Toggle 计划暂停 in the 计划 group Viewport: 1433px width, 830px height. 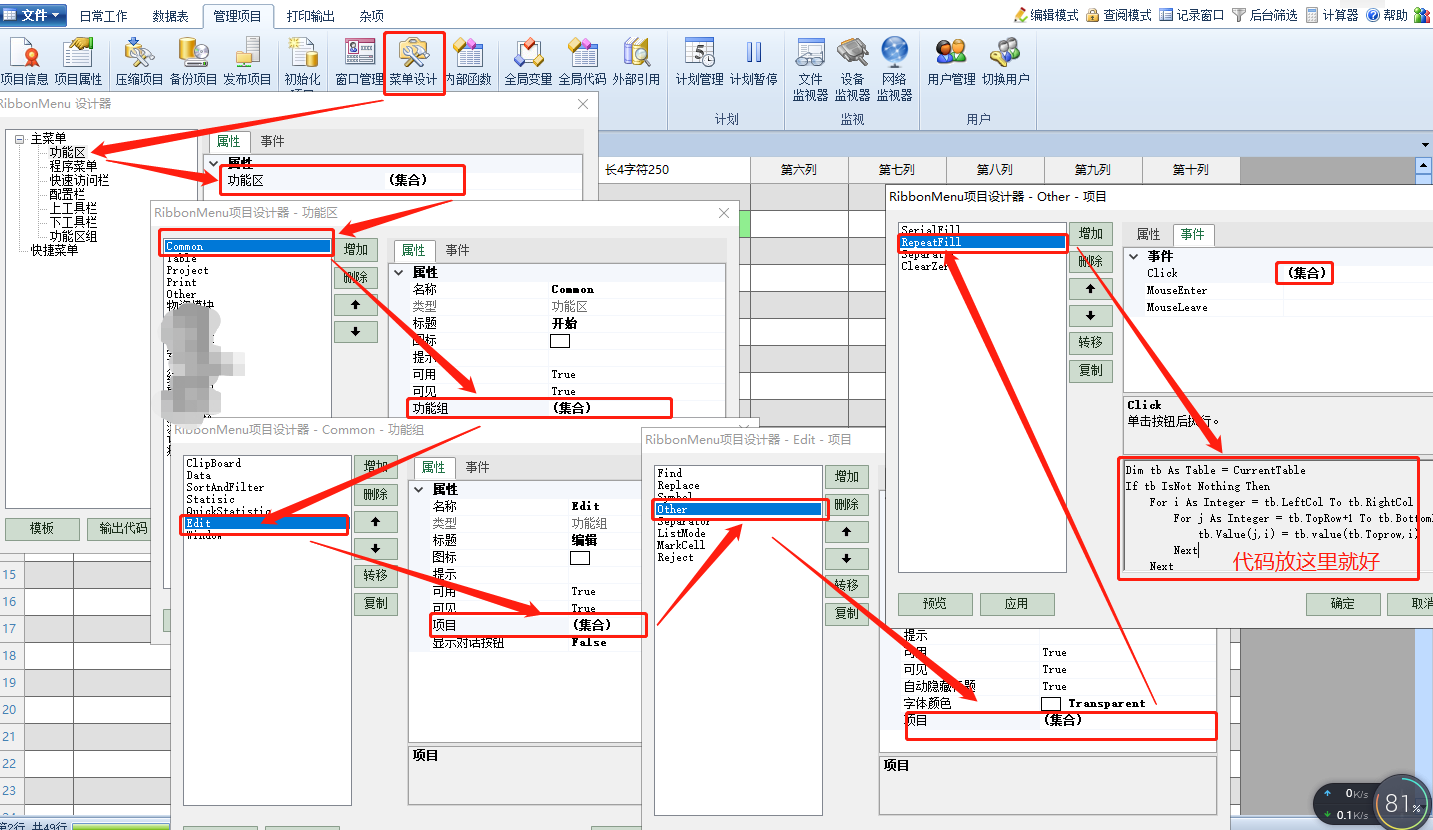pyautogui.click(x=753, y=62)
